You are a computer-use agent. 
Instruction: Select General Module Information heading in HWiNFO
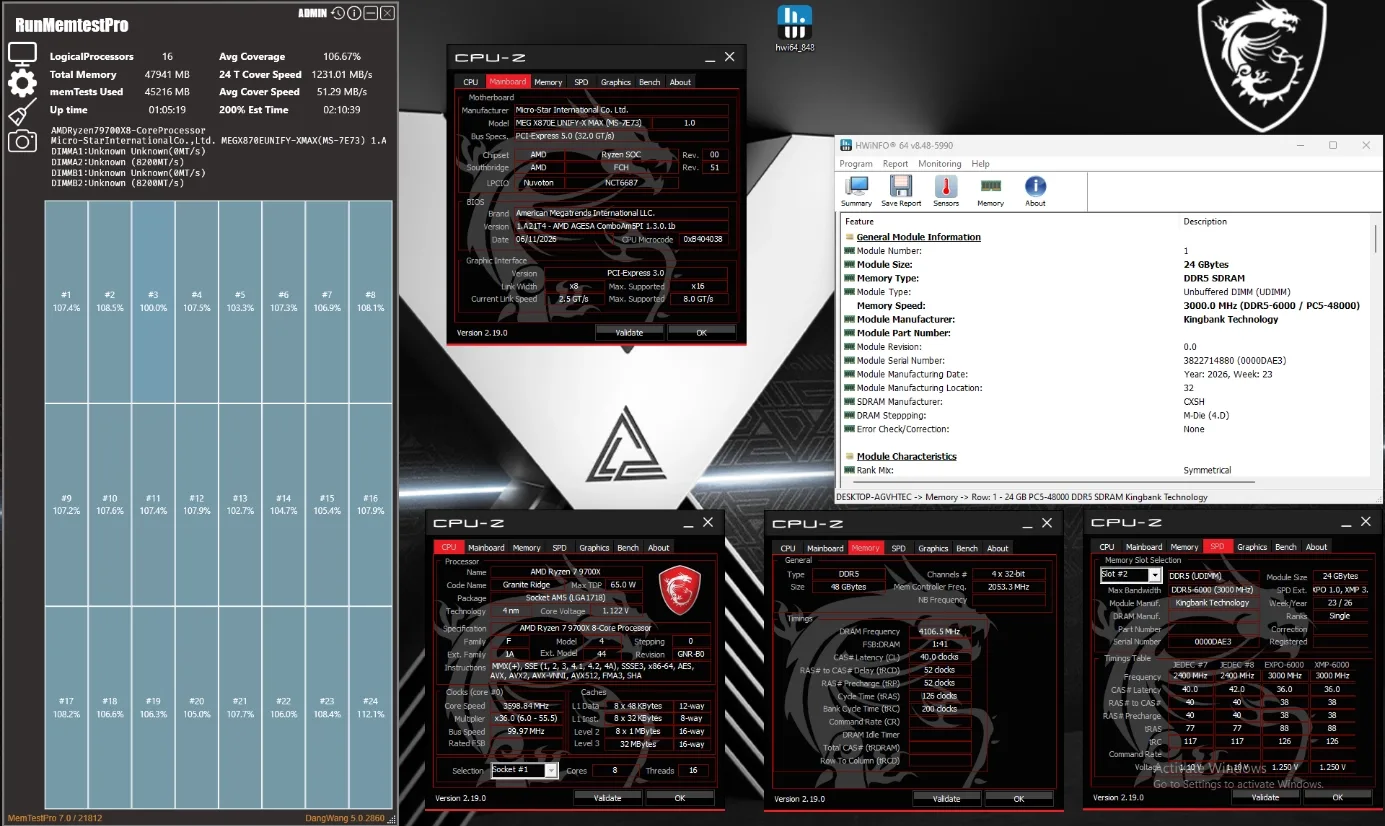pos(918,237)
